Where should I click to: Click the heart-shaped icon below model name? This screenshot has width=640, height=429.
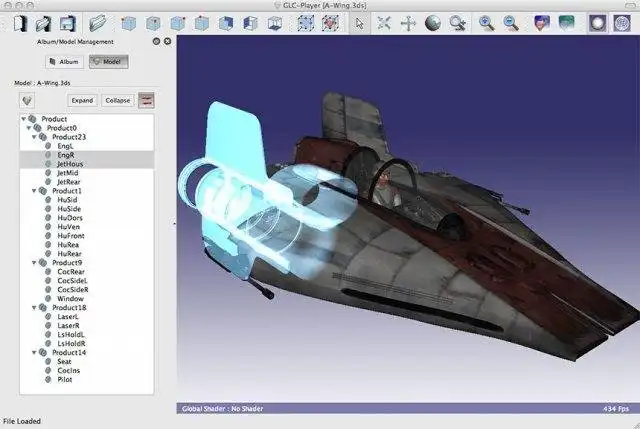27,100
